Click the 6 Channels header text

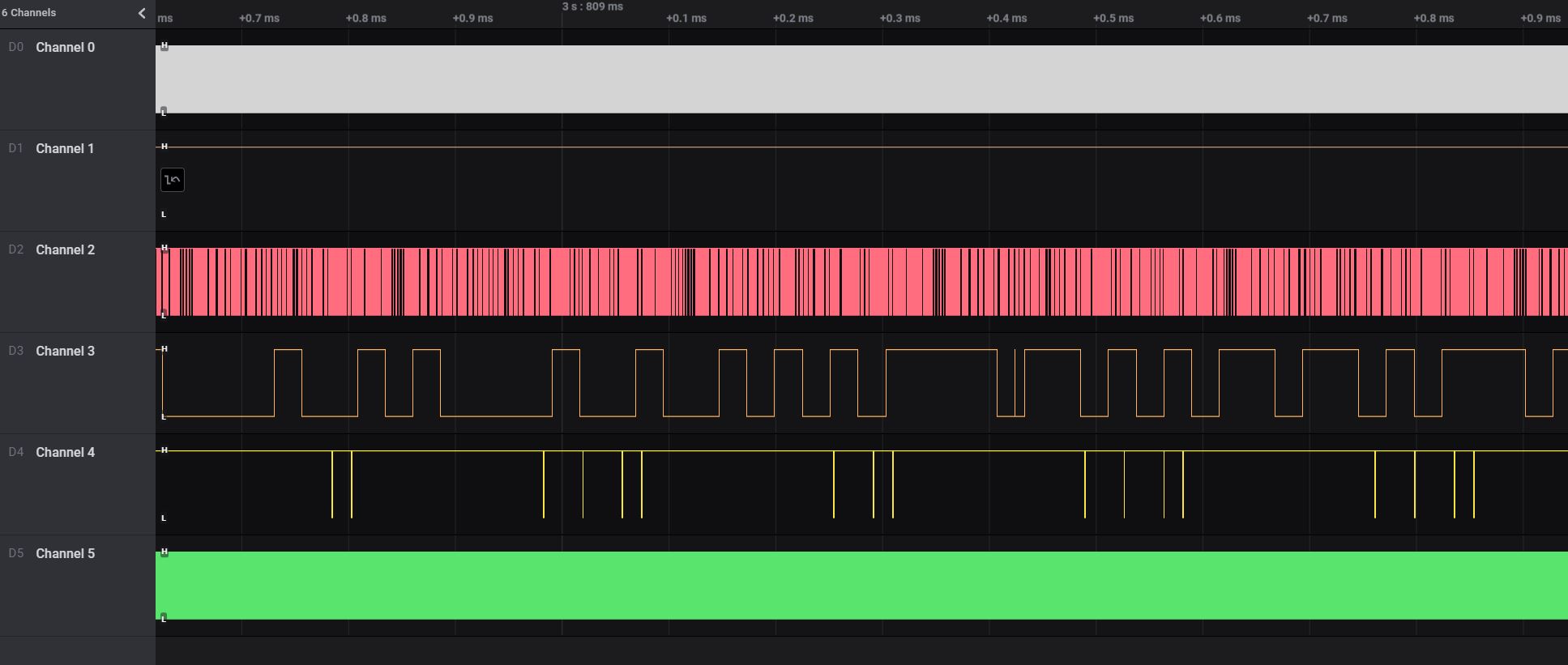click(29, 13)
